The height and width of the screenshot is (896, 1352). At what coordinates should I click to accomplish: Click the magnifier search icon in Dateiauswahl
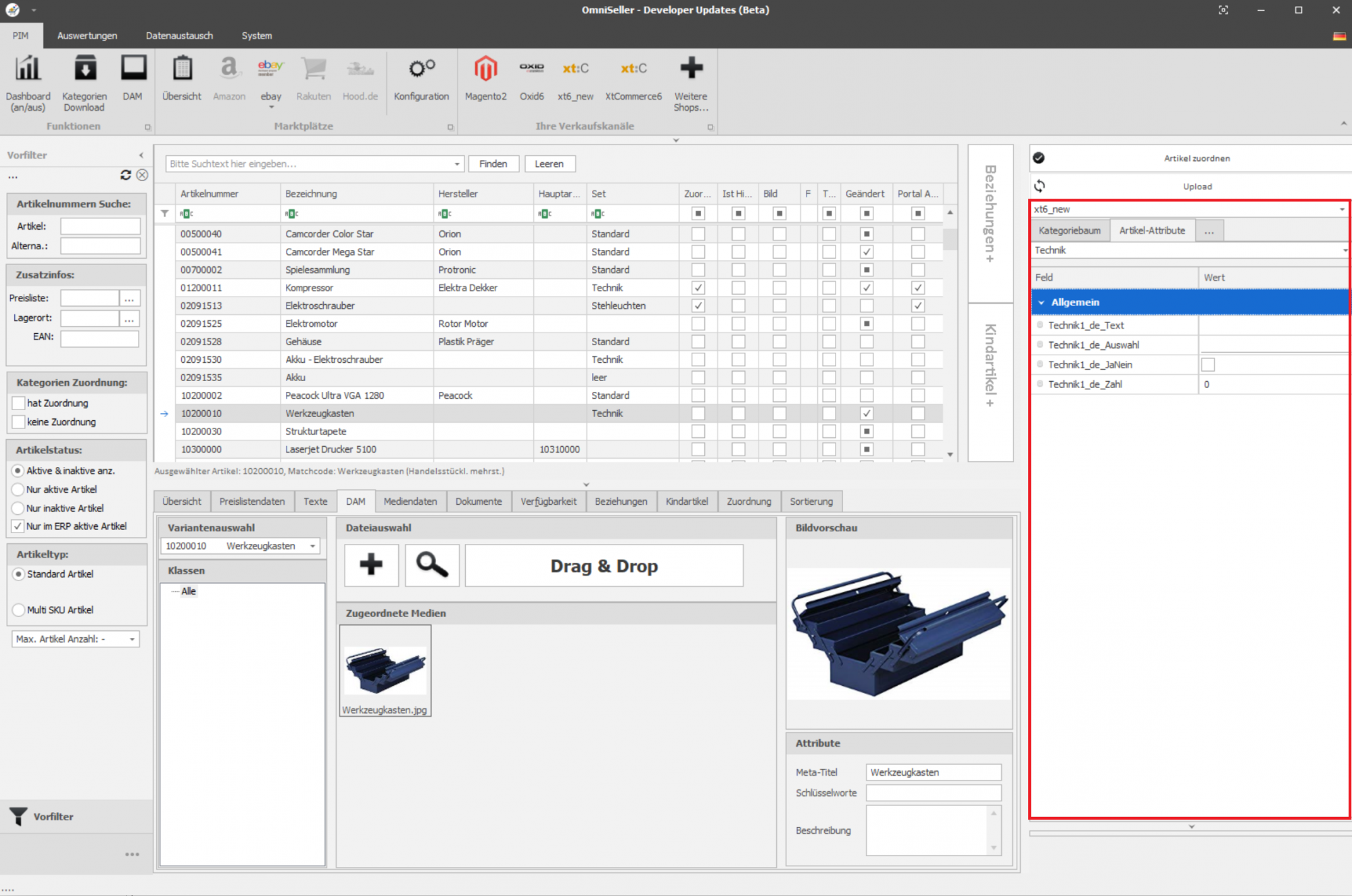(x=432, y=565)
